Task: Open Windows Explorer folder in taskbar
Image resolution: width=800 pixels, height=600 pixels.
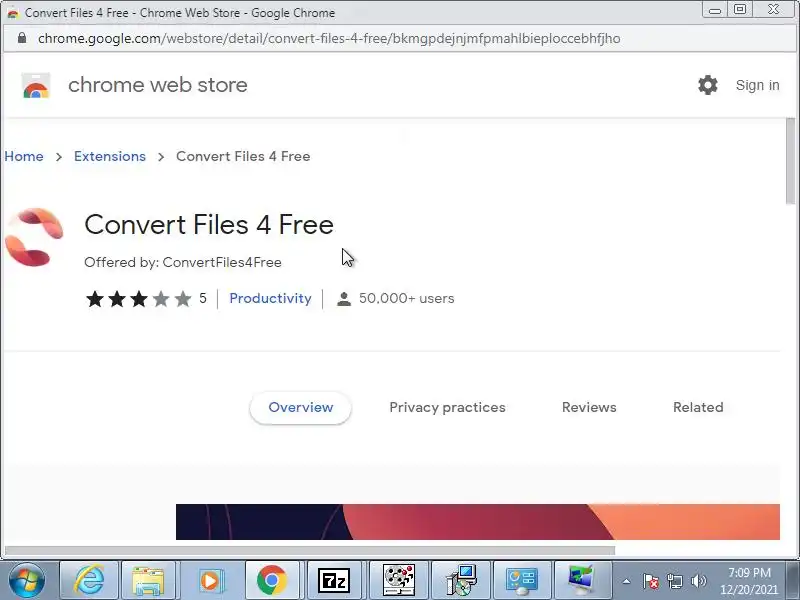Action: (148, 580)
